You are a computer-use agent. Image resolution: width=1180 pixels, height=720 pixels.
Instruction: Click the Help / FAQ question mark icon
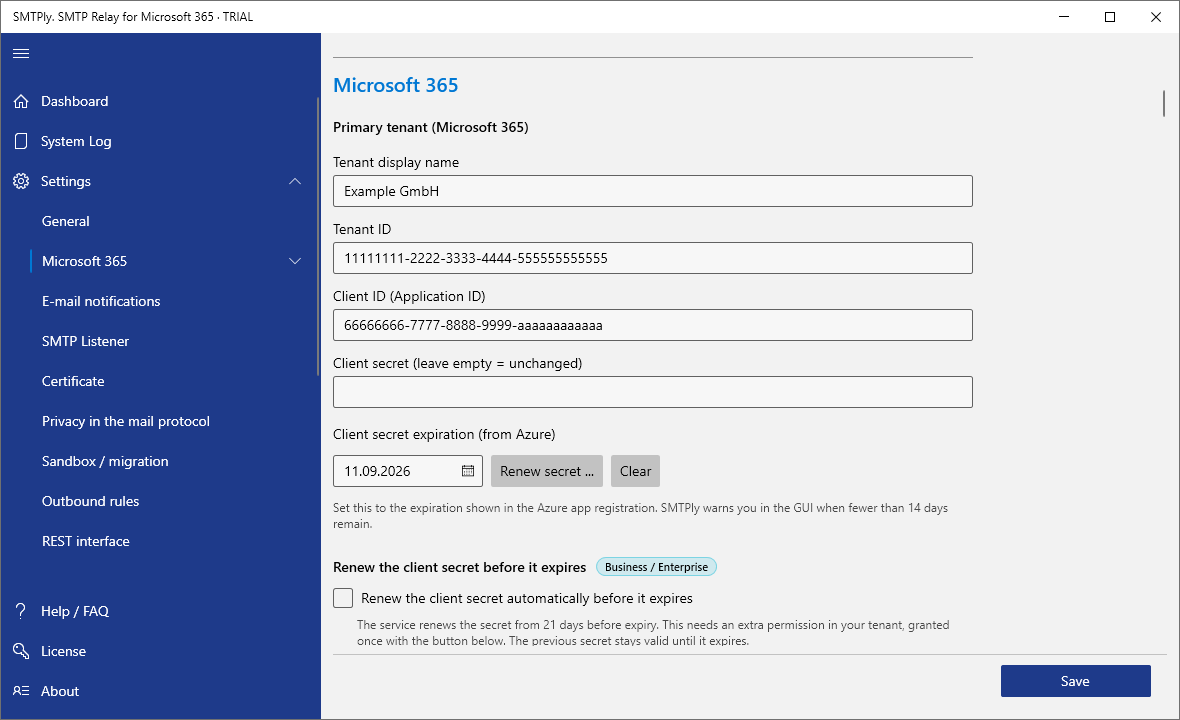[x=21, y=611]
